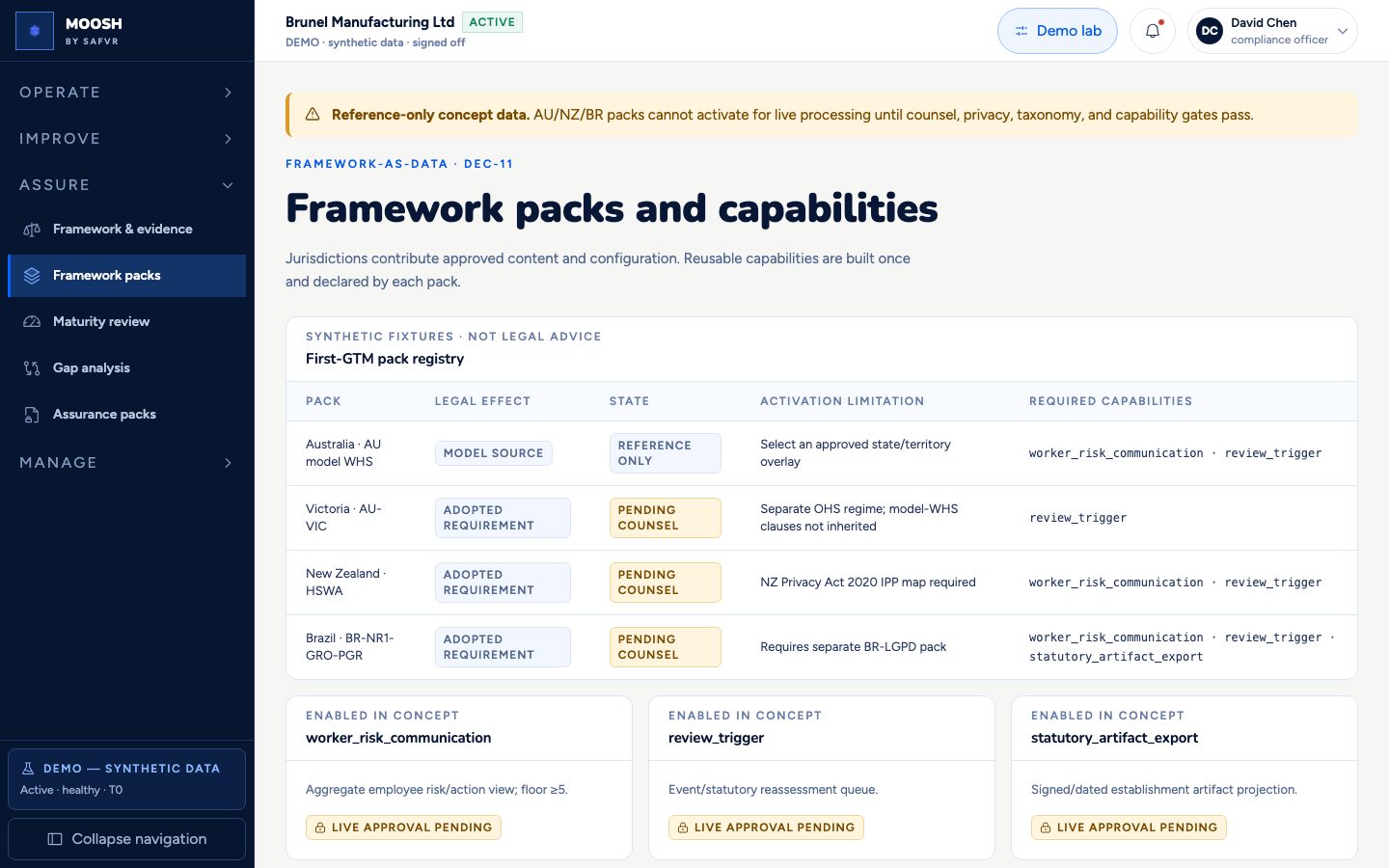Expand the IMPROVE navigation section

[x=126, y=139]
